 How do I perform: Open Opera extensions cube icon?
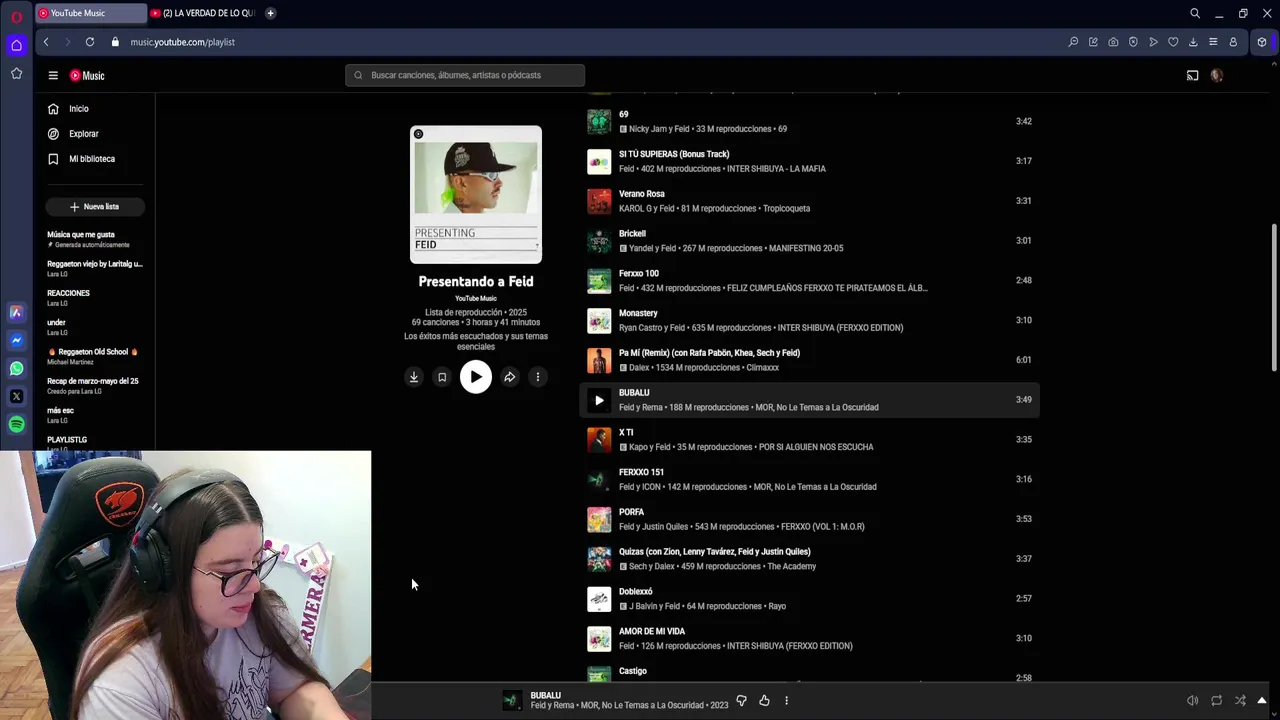point(1262,42)
